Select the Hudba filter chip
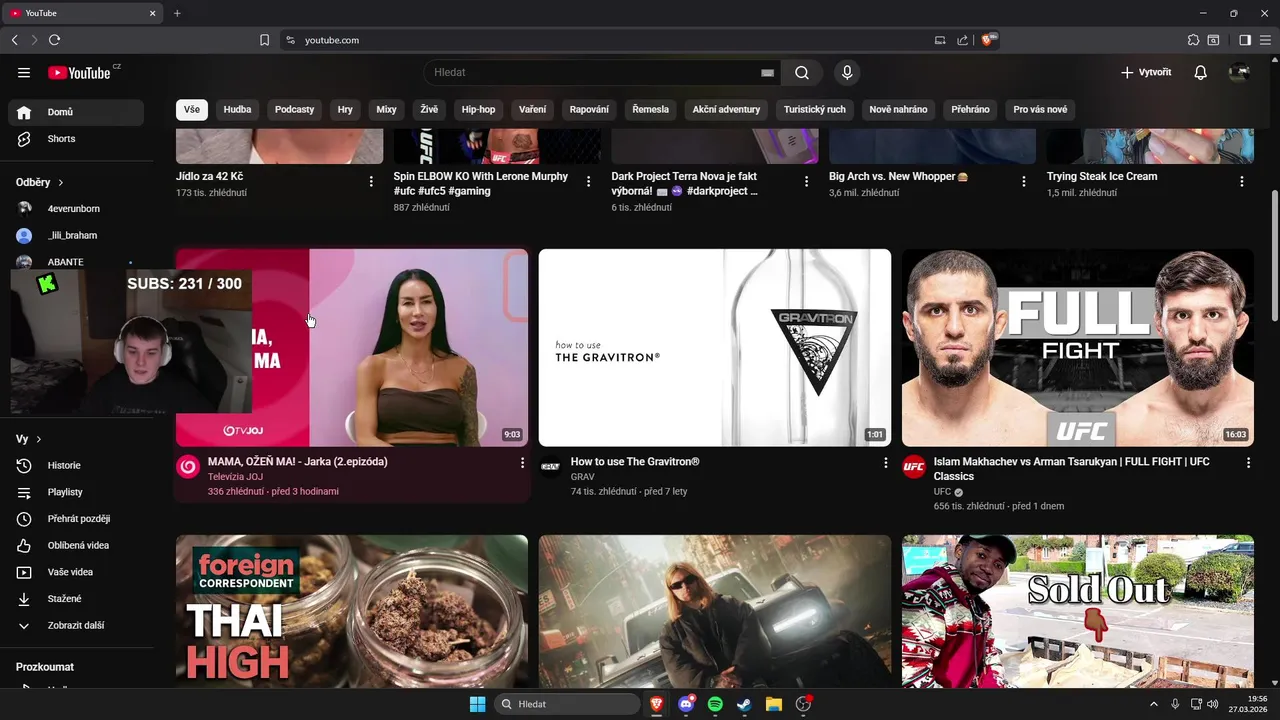This screenshot has width=1280, height=720. [x=238, y=109]
